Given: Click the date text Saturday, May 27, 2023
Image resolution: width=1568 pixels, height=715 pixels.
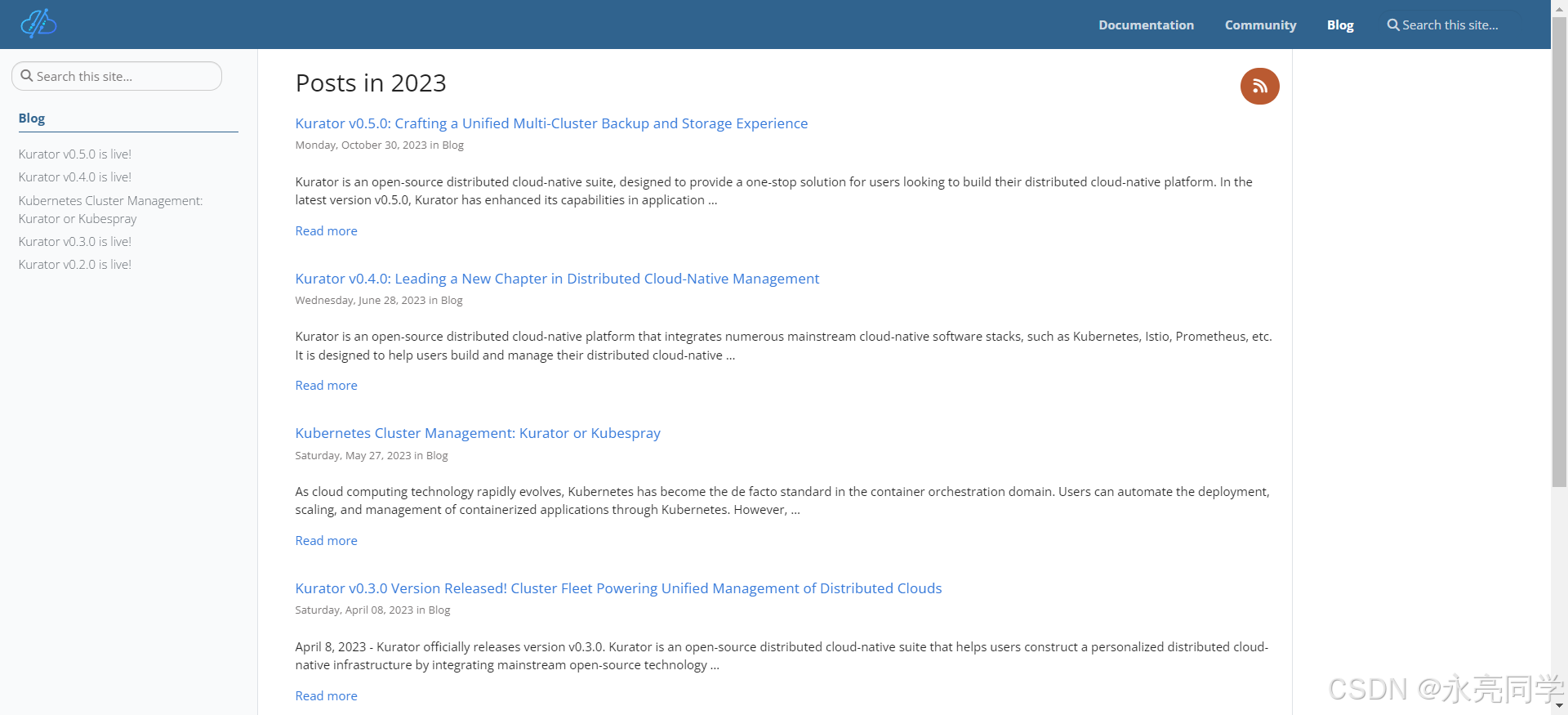Looking at the screenshot, I should pyautogui.click(x=353, y=455).
